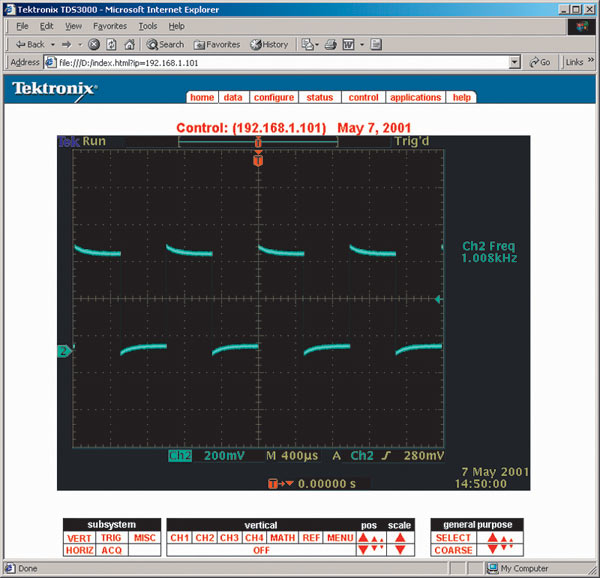Open the Forward button dropdown arrow
600x578 pixels.
[x=80, y=45]
